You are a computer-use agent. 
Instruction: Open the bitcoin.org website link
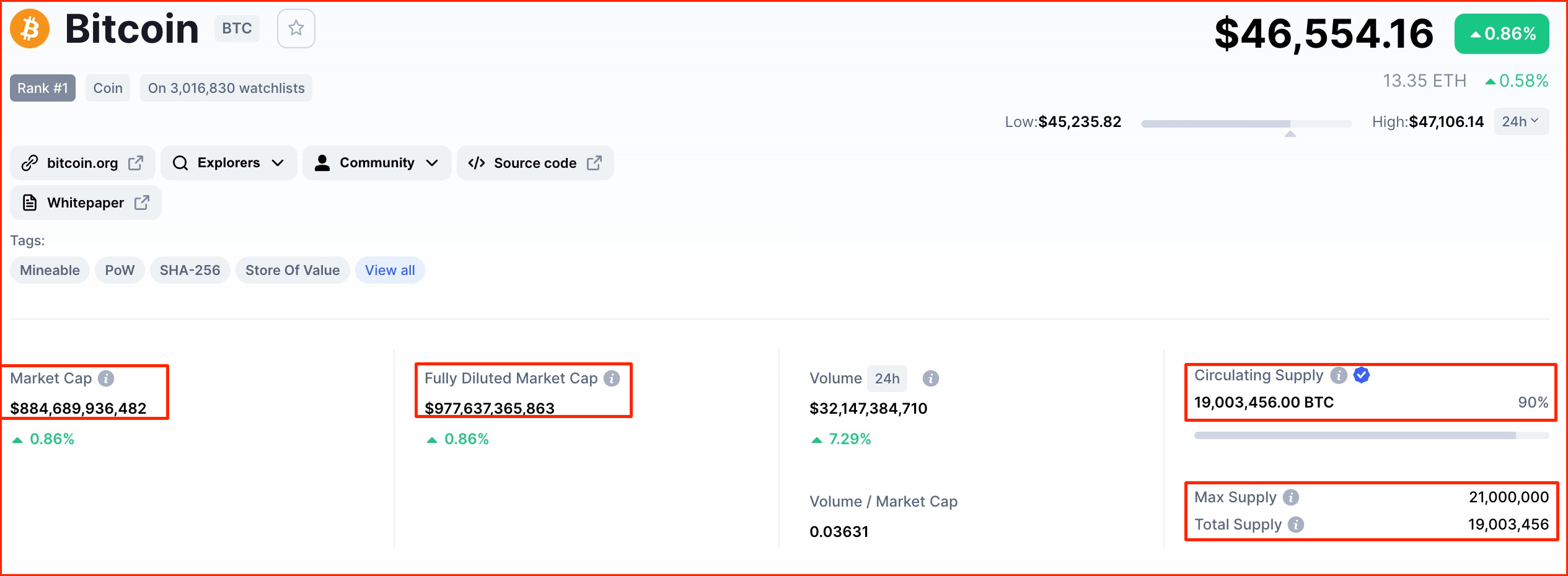[82, 163]
